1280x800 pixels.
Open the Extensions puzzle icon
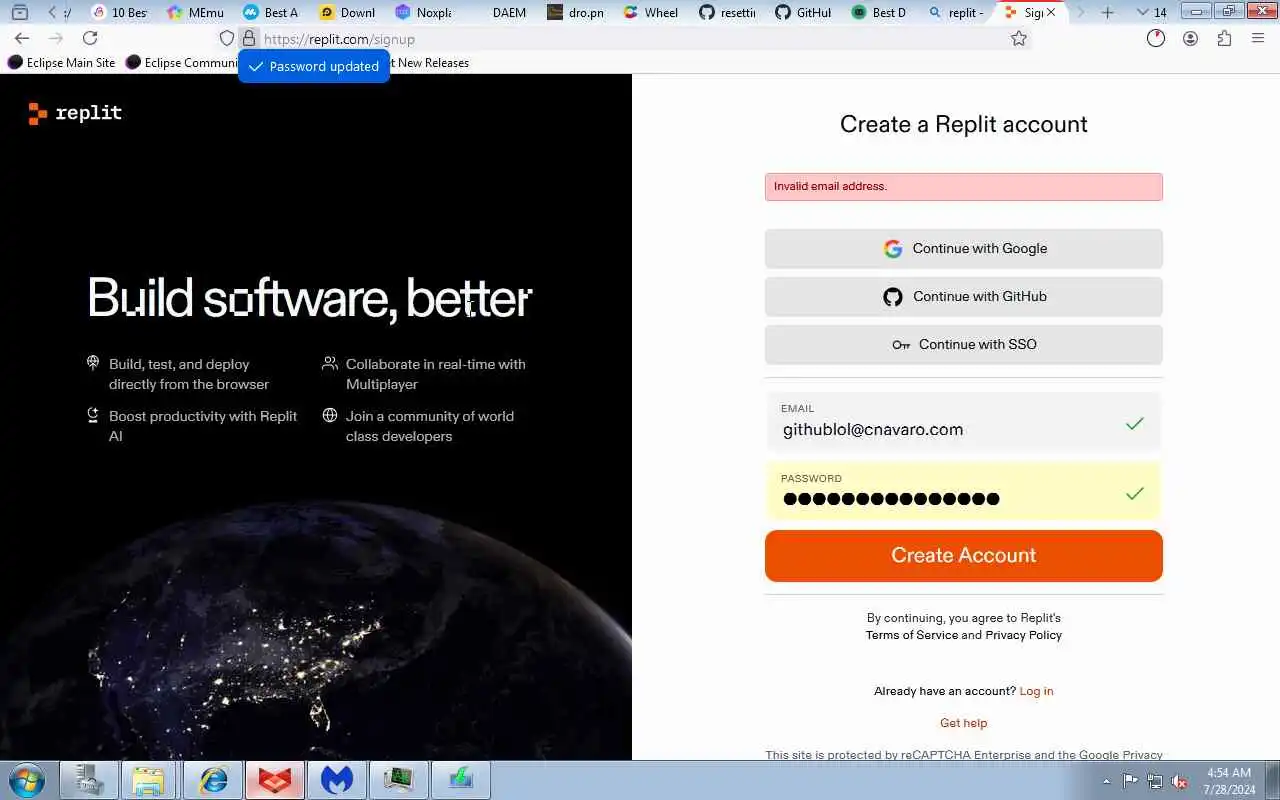pyautogui.click(x=1224, y=38)
